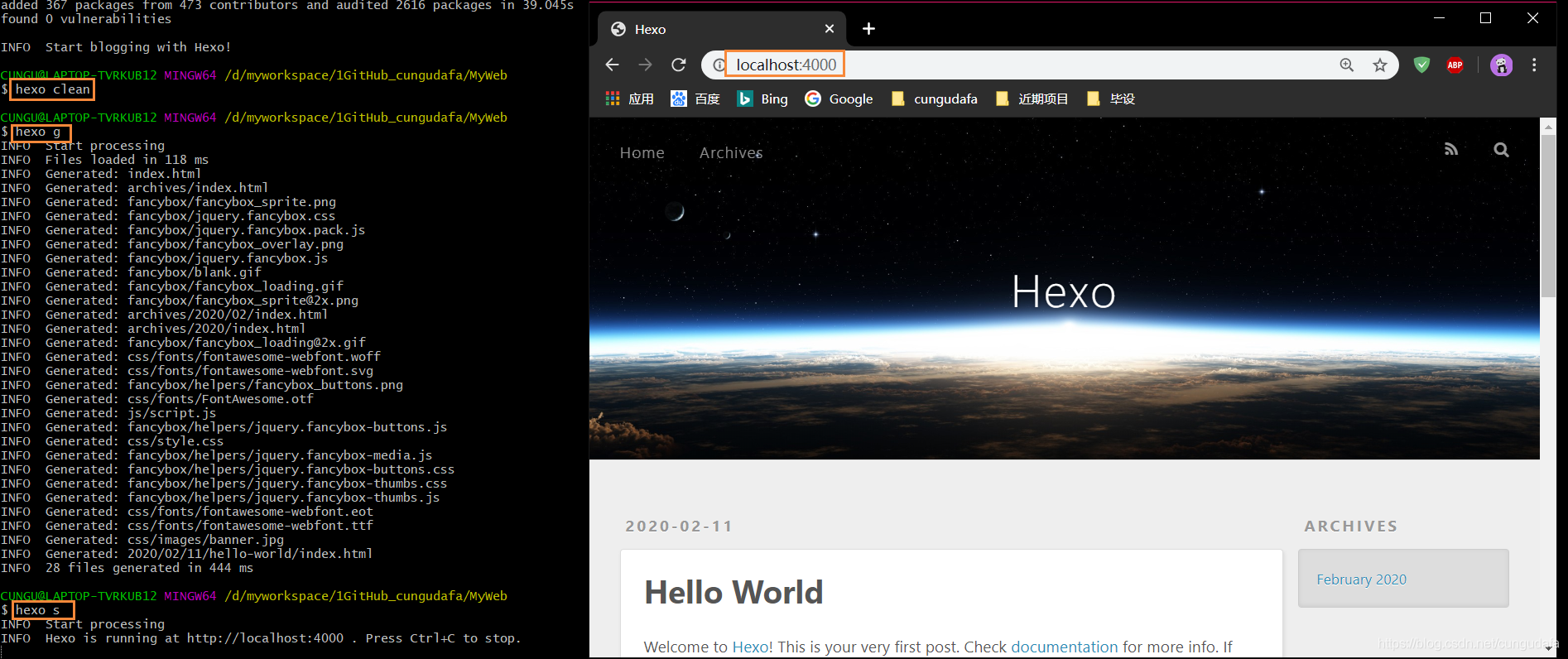This screenshot has height=659, width=1568.
Task: Maximize the Chrome window
Action: pyautogui.click(x=1486, y=17)
